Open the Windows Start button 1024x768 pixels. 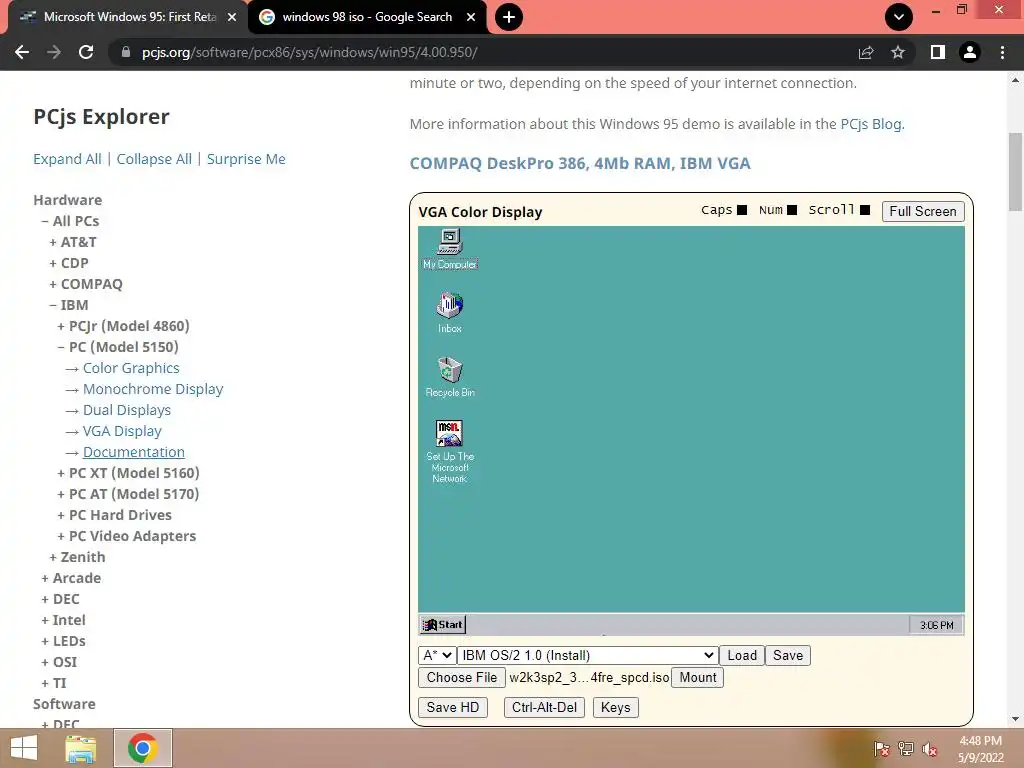(24, 748)
